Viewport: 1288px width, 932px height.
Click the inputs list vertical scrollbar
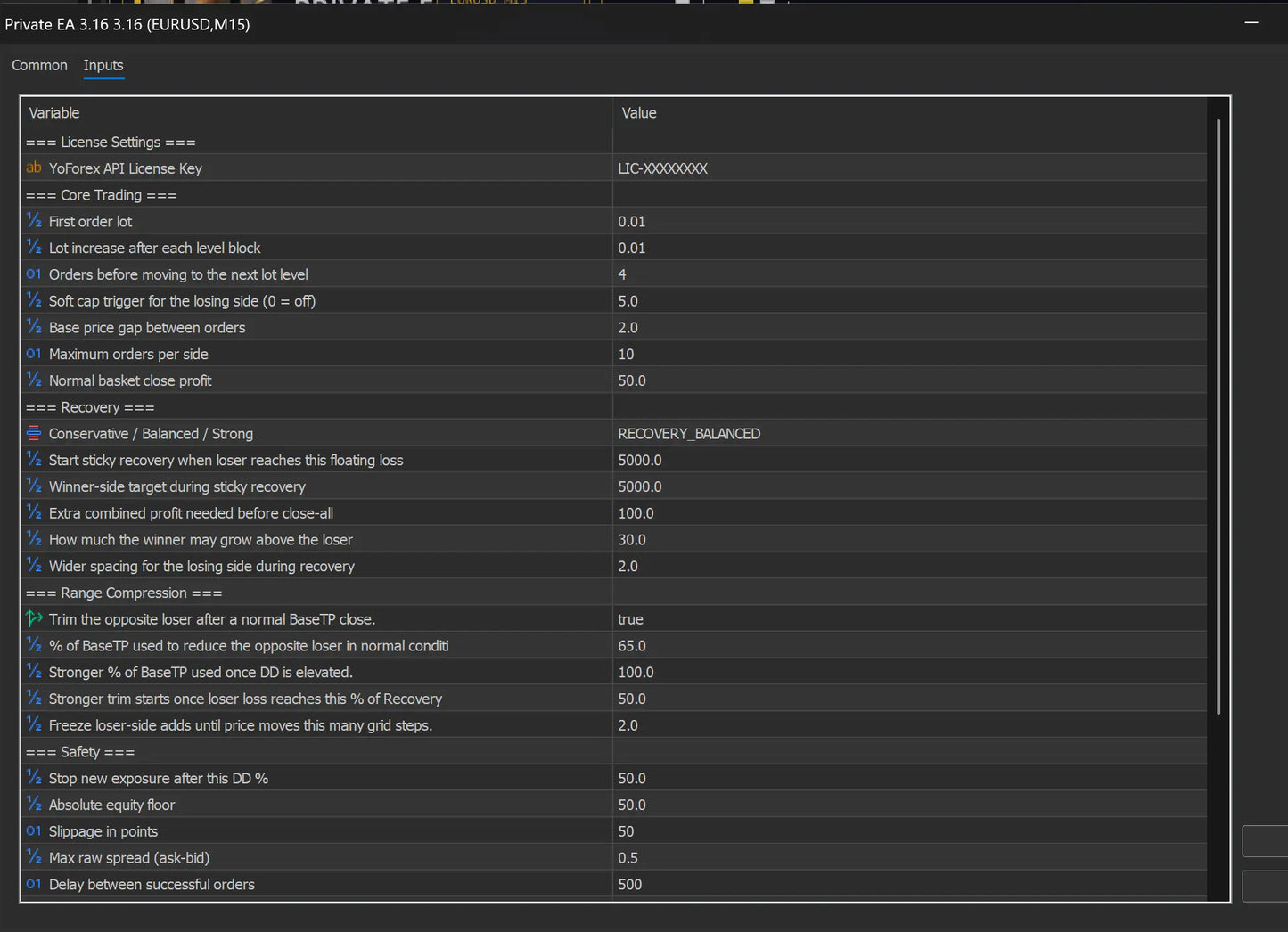pos(1218,416)
